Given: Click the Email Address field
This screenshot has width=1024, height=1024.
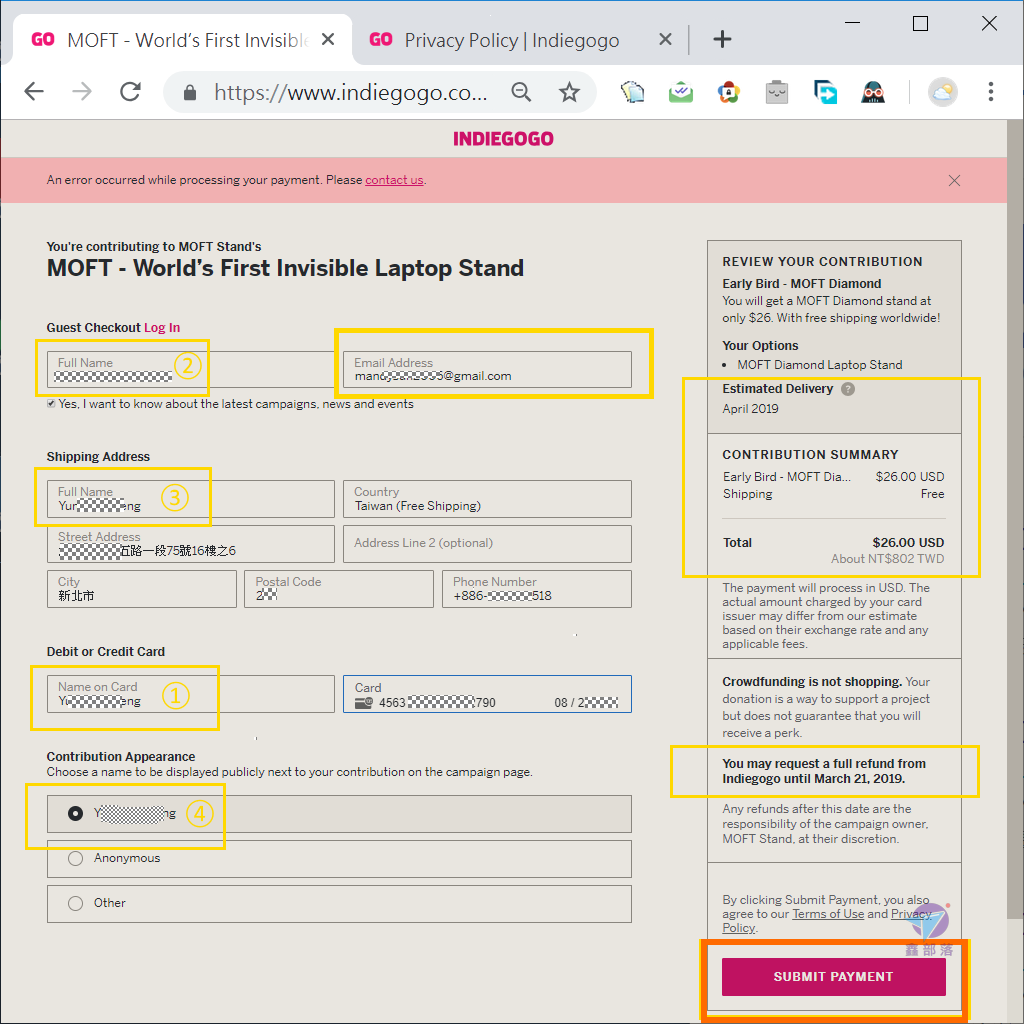Looking at the screenshot, I should click(x=487, y=370).
